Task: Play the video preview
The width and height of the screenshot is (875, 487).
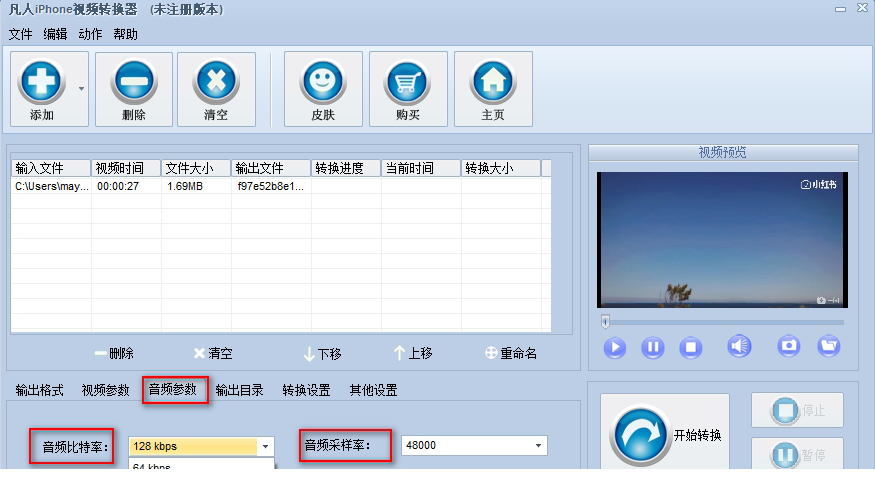Action: [x=614, y=348]
